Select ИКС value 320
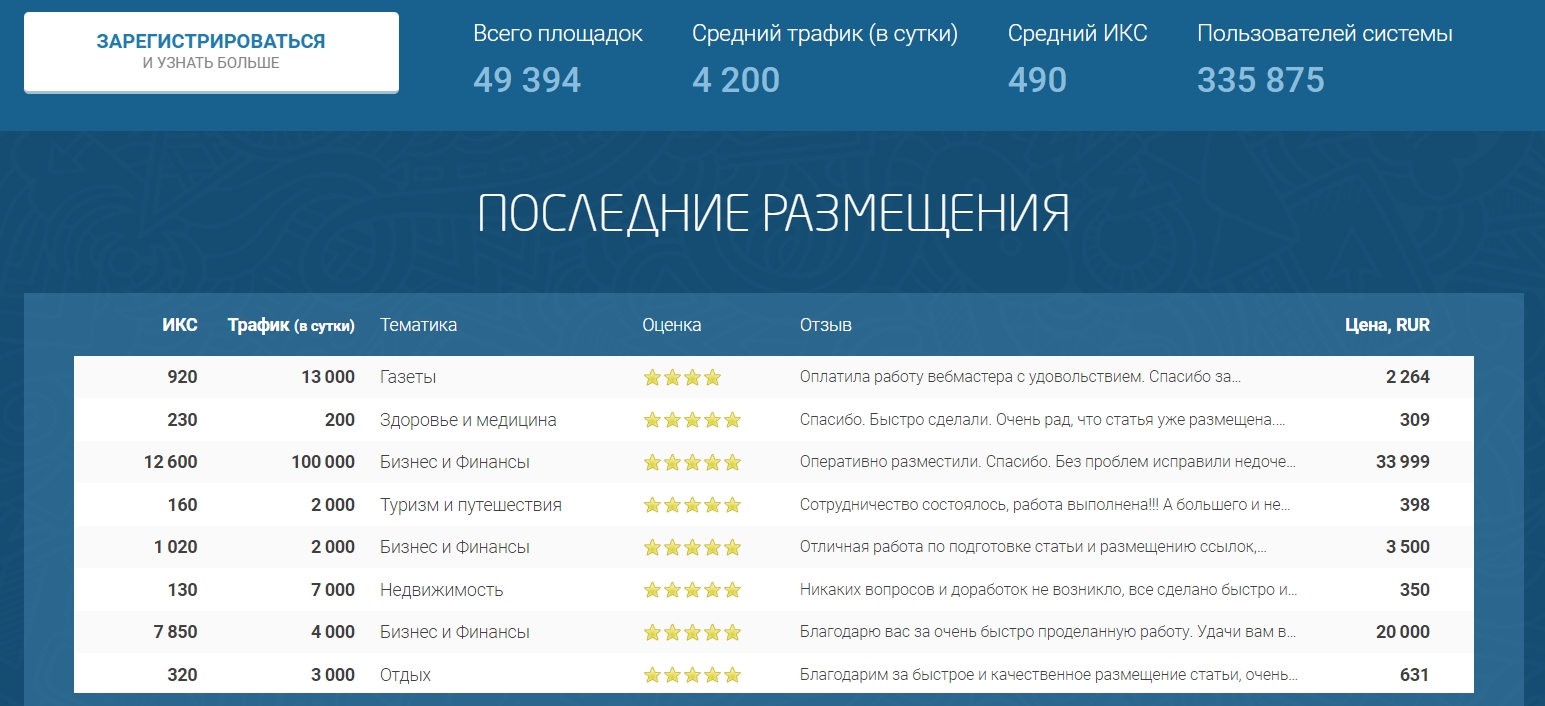Image resolution: width=1545 pixels, height=706 pixels. (x=183, y=675)
